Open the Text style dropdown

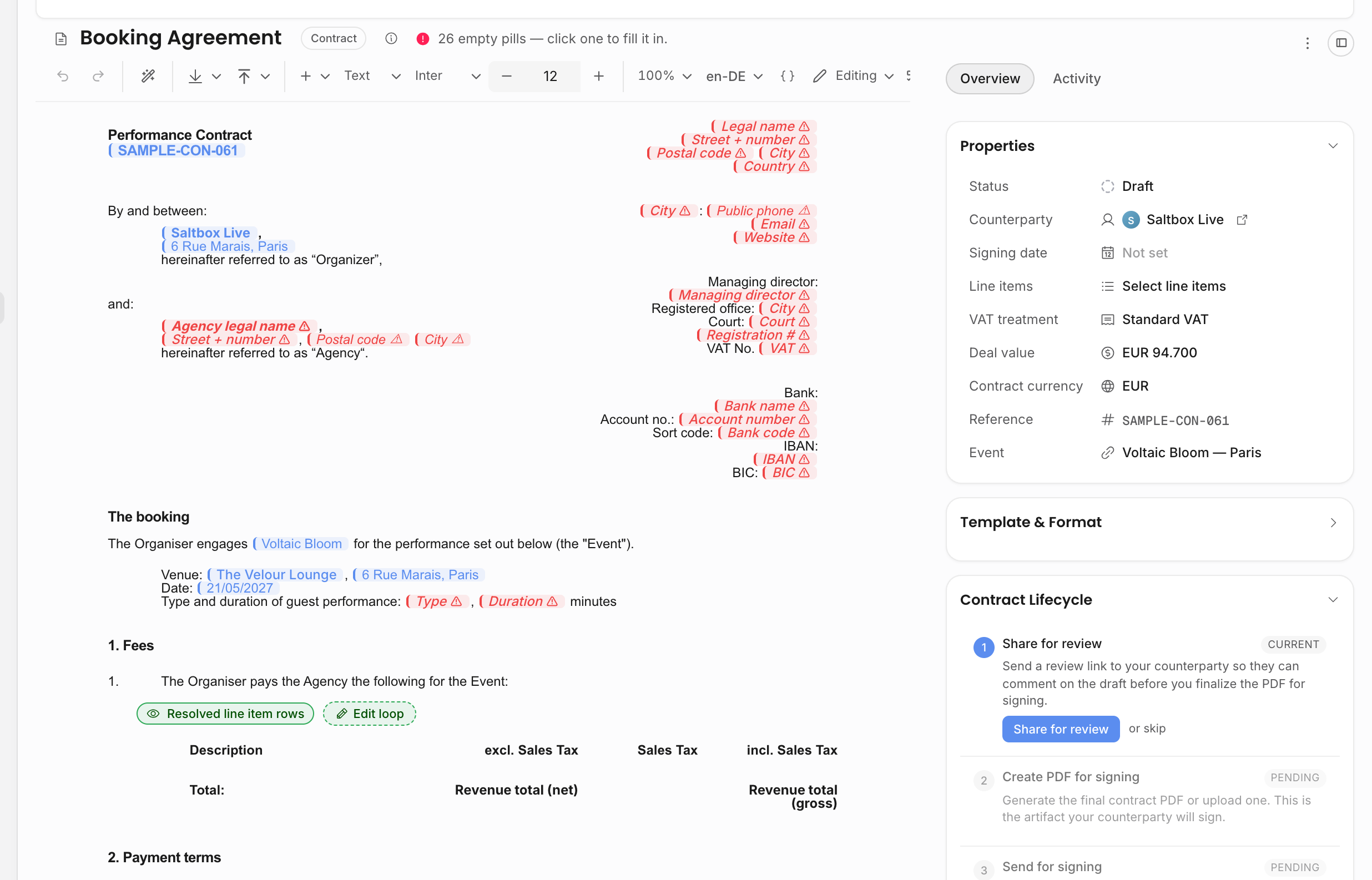[x=372, y=76]
